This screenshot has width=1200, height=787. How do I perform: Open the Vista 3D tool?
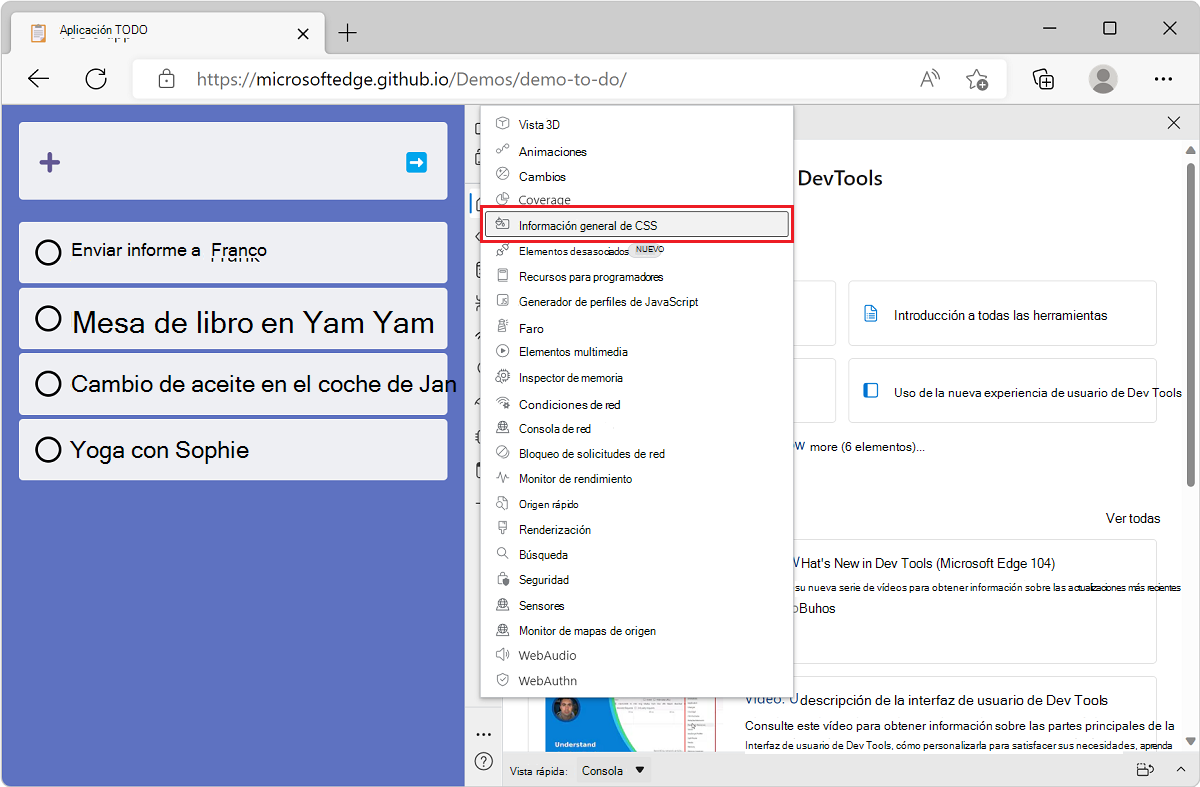point(540,124)
